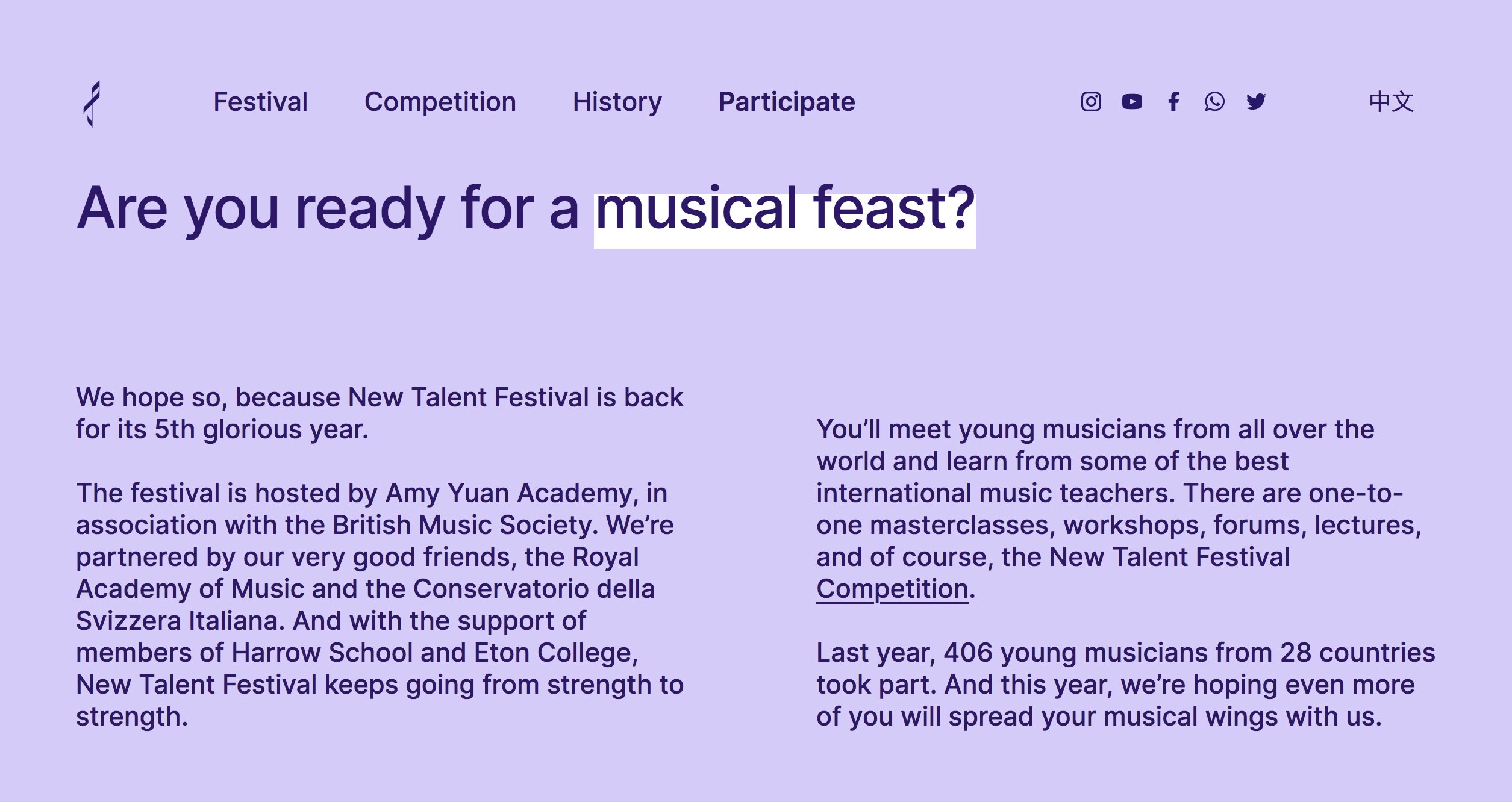Image resolution: width=1512 pixels, height=802 pixels.
Task: Open the Competition navigation menu item
Action: click(x=440, y=102)
